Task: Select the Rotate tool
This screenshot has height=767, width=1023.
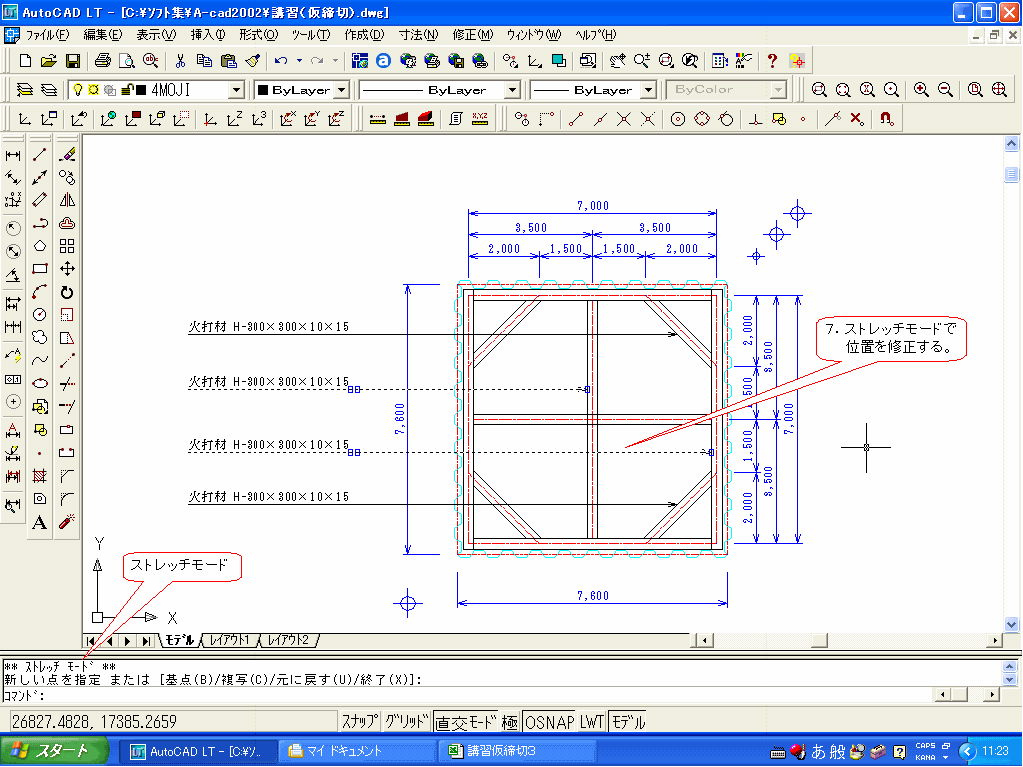Action: (67, 292)
